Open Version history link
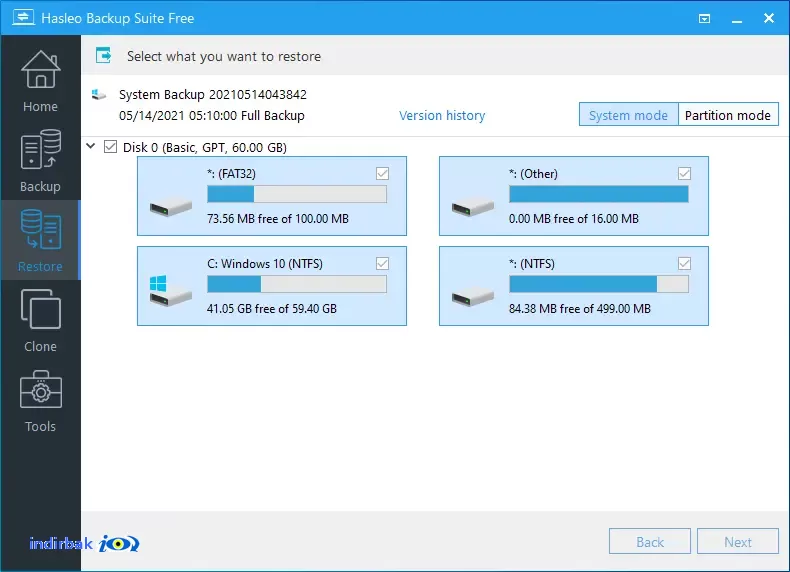This screenshot has height=572, width=790. (442, 115)
